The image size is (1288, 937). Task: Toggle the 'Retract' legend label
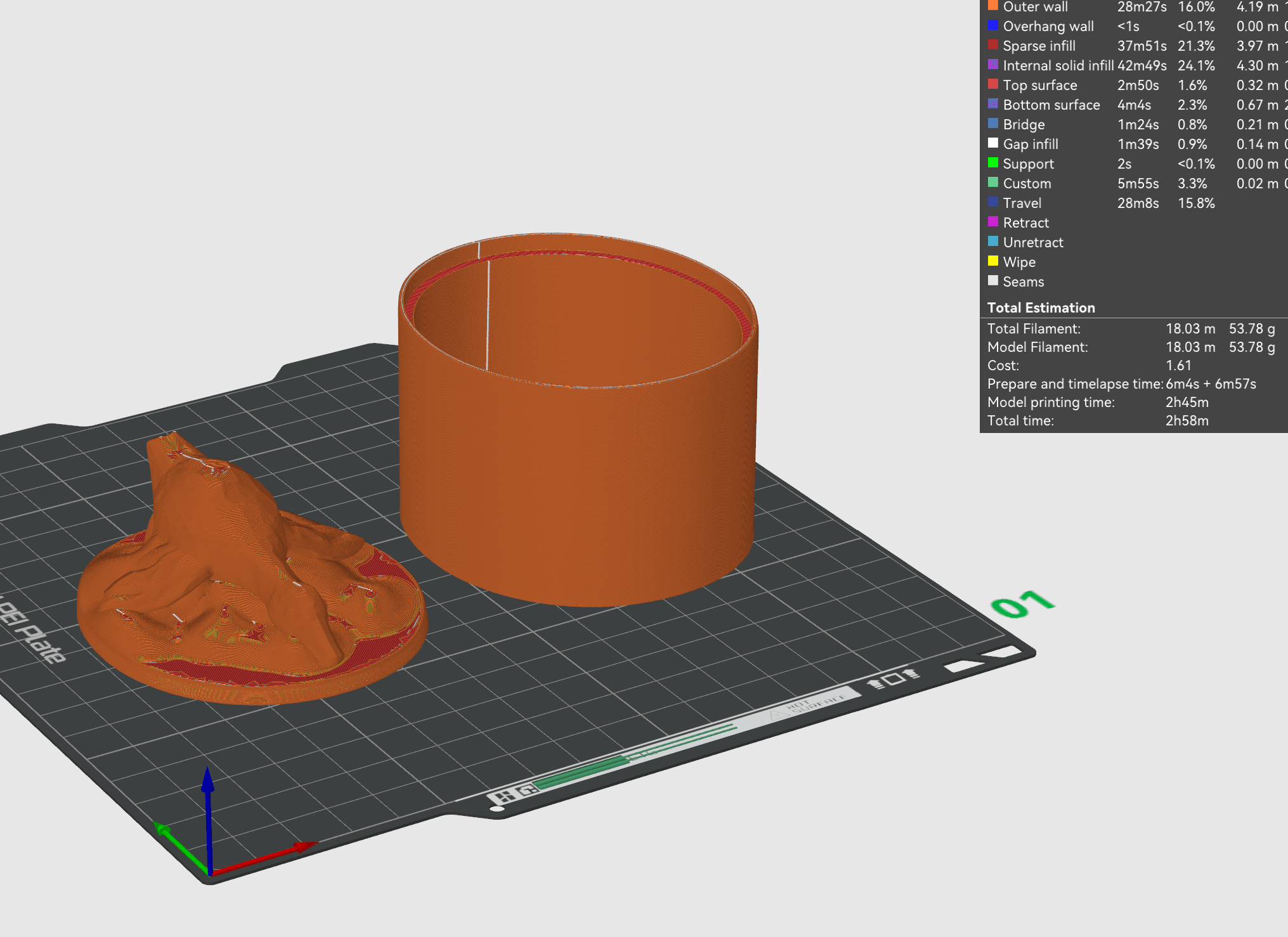1025,223
